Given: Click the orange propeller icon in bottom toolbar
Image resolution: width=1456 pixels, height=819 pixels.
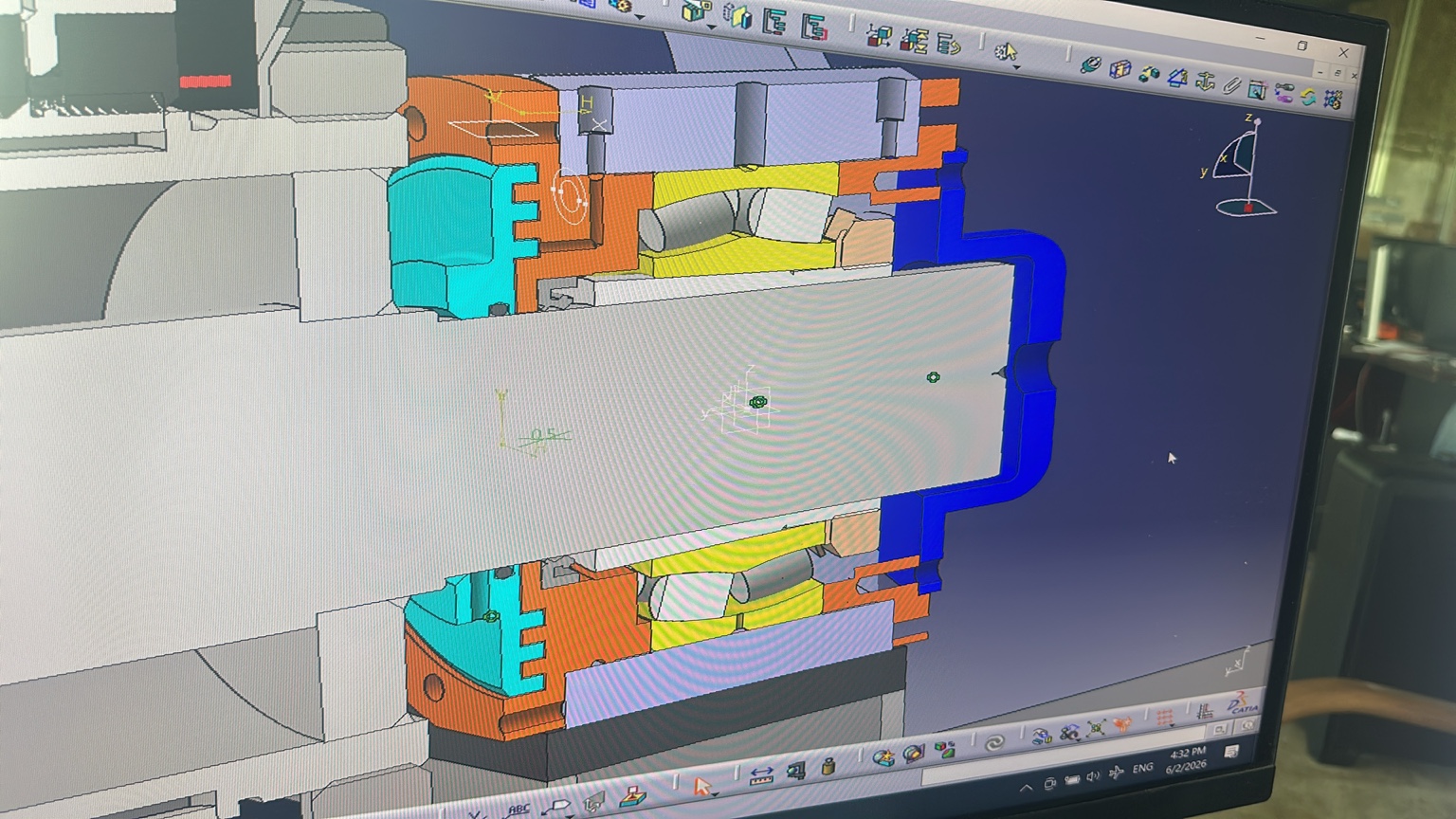Looking at the screenshot, I should (x=1121, y=726).
